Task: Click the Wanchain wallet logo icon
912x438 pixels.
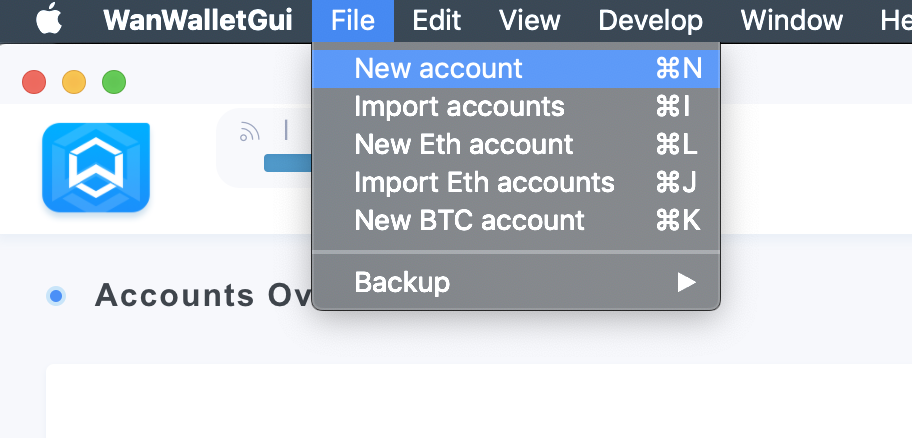Action: [96, 167]
